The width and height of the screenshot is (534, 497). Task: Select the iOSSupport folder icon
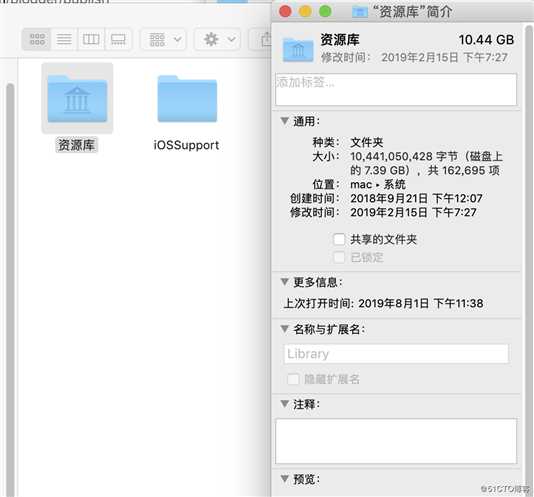click(187, 99)
